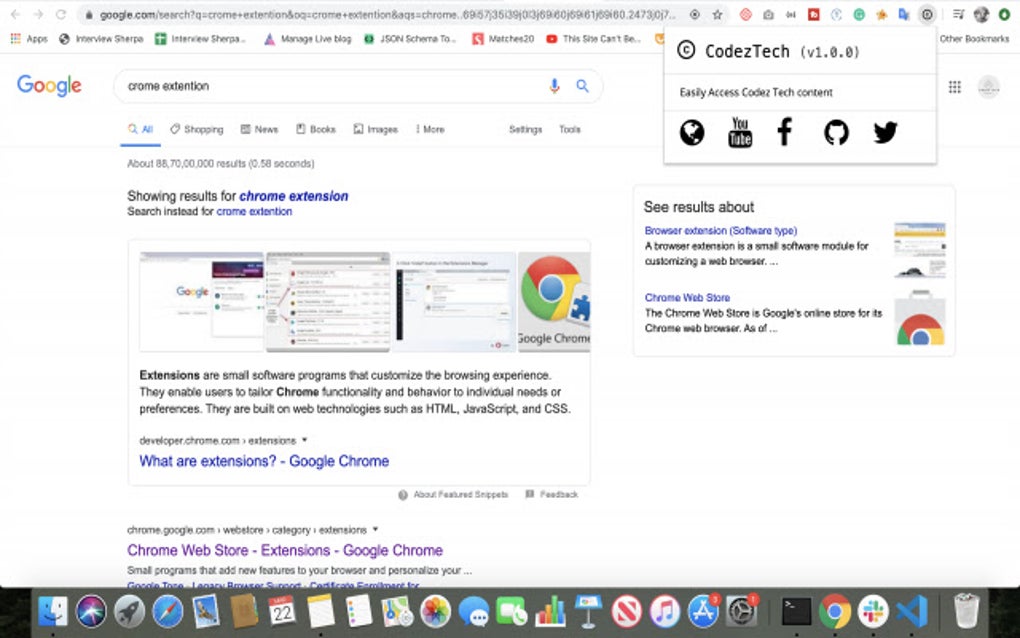Screen dimensions: 1020x638
Task: Search instead for 'crome extention' link
Action: pyautogui.click(x=254, y=211)
